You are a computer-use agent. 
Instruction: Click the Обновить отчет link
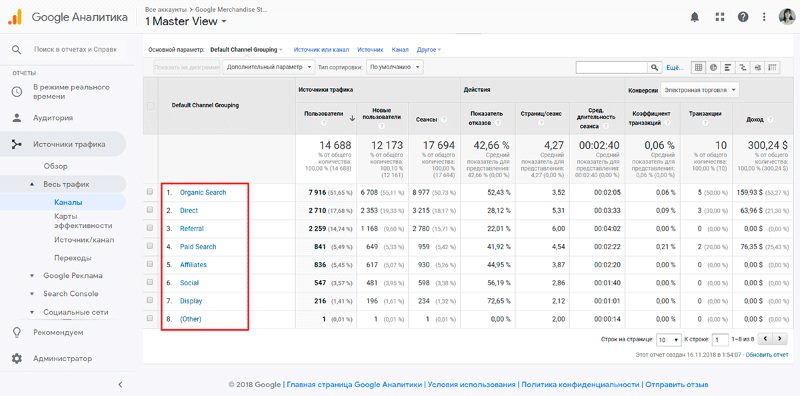(x=767, y=354)
